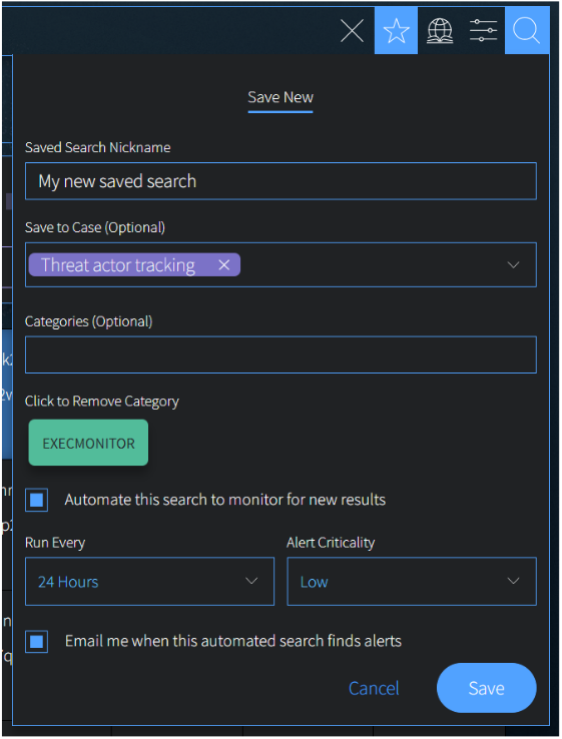
Task: Remove the EXECMONITOR category
Action: click(88, 443)
